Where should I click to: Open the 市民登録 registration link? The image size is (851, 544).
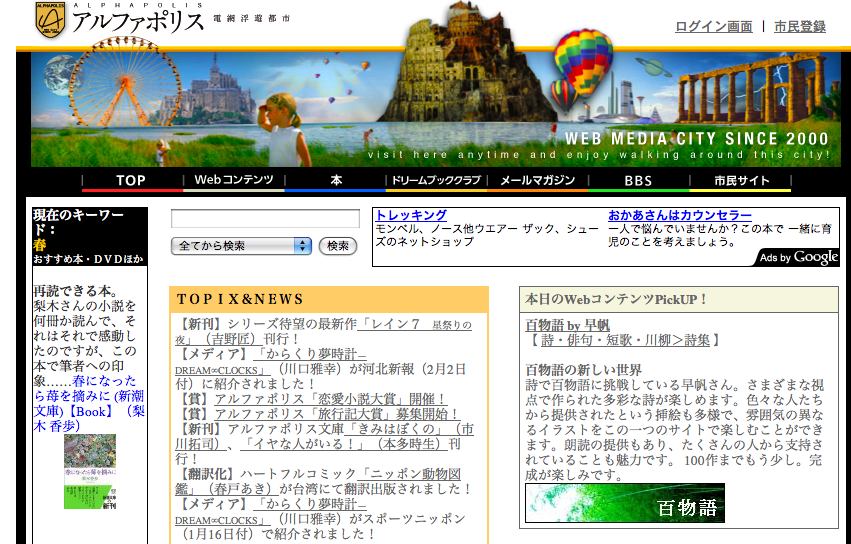pyautogui.click(x=800, y=27)
